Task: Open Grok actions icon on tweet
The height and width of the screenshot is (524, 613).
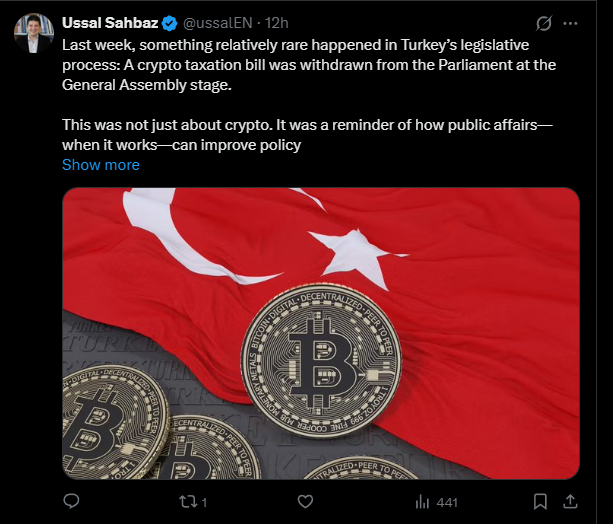Action: [545, 23]
